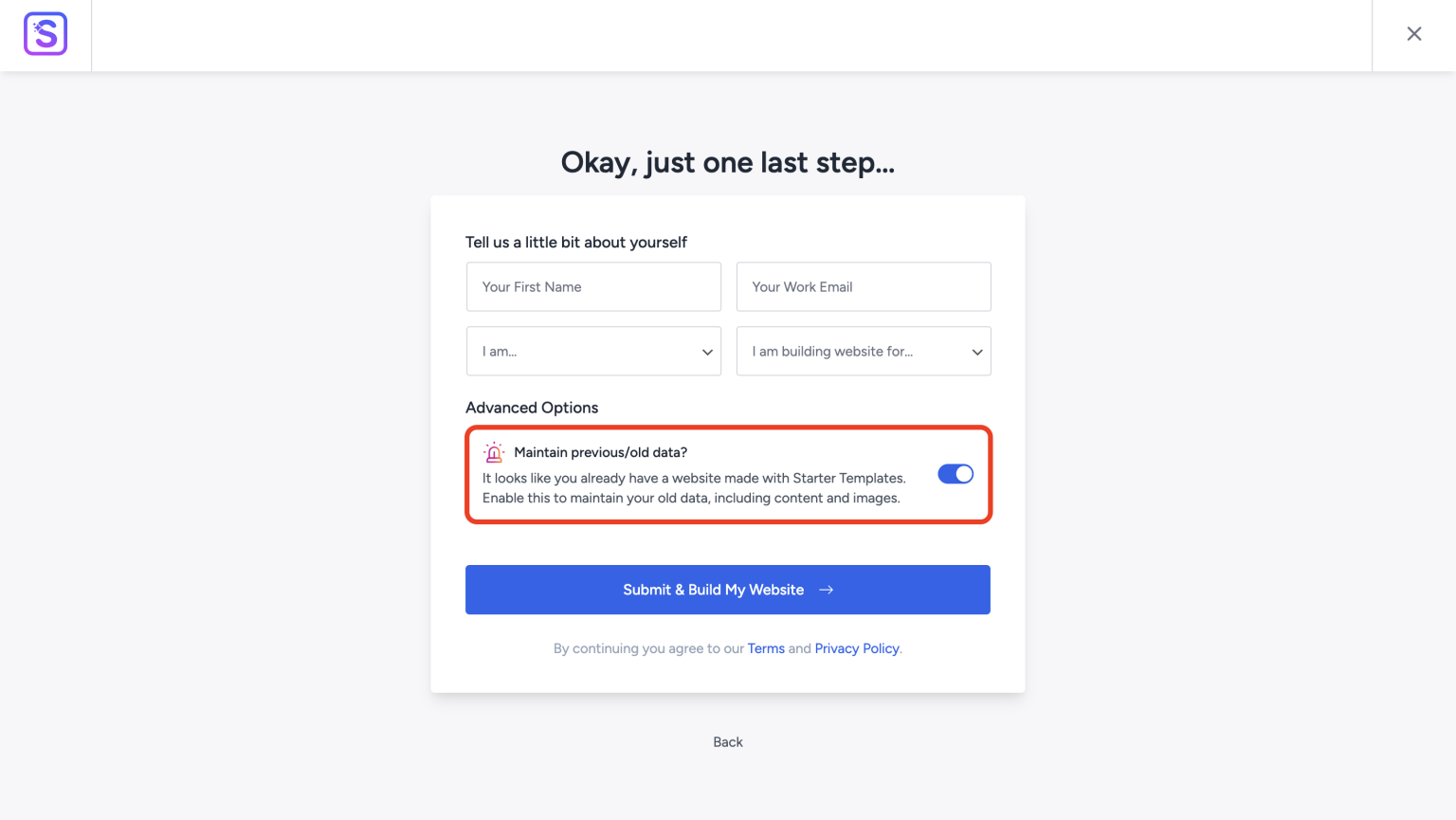Viewport: 1456px width, 820px height.
Task: Go Back to the previous step
Action: click(x=727, y=741)
